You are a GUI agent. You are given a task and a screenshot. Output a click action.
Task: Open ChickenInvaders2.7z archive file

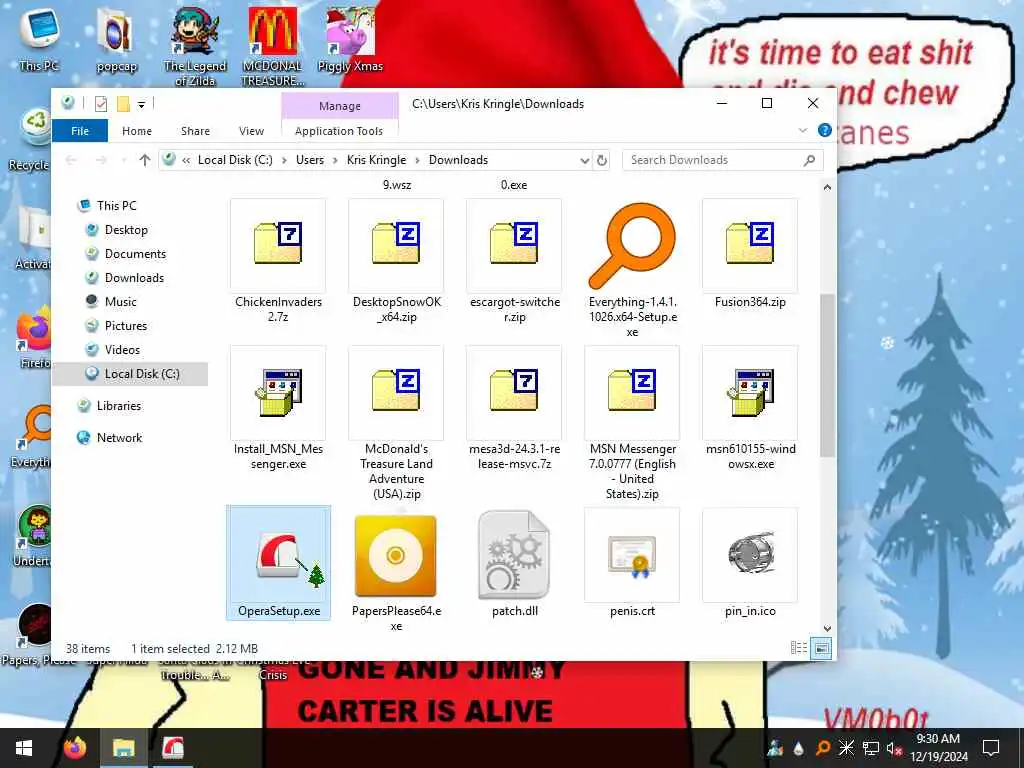click(278, 263)
